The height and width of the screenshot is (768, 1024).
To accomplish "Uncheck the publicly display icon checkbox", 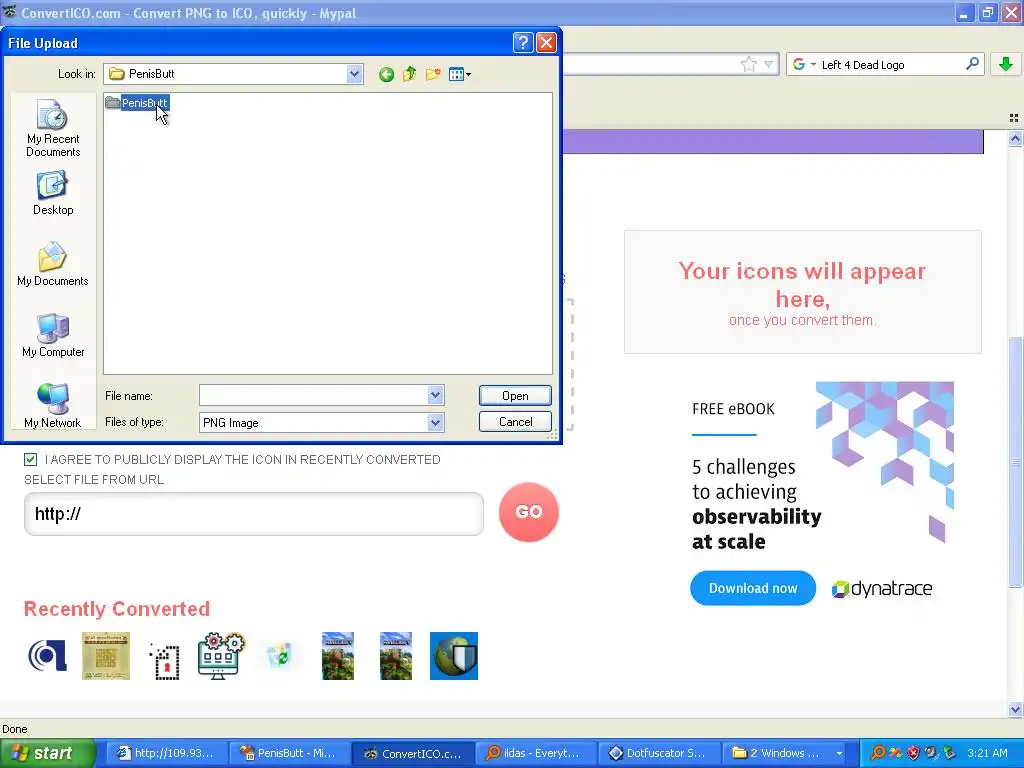I will [31, 460].
